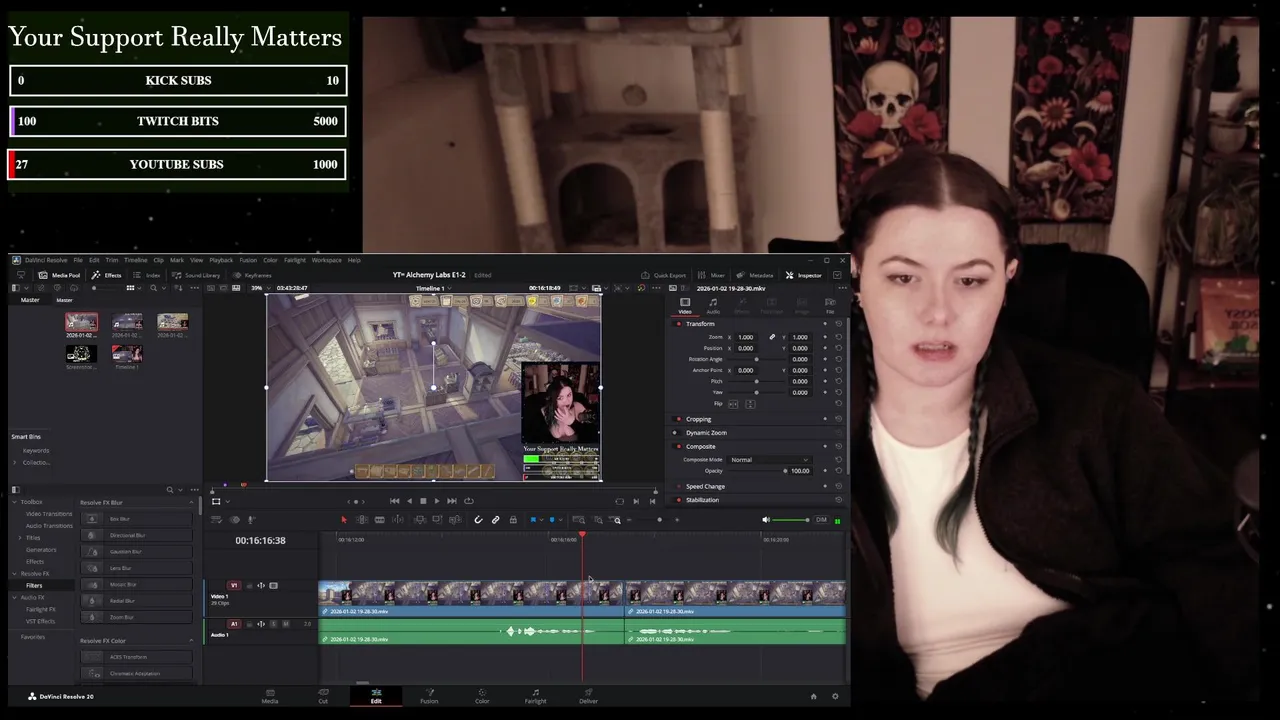The height and width of the screenshot is (720, 1280).
Task: Open the Timeline menu
Action: click(136, 260)
